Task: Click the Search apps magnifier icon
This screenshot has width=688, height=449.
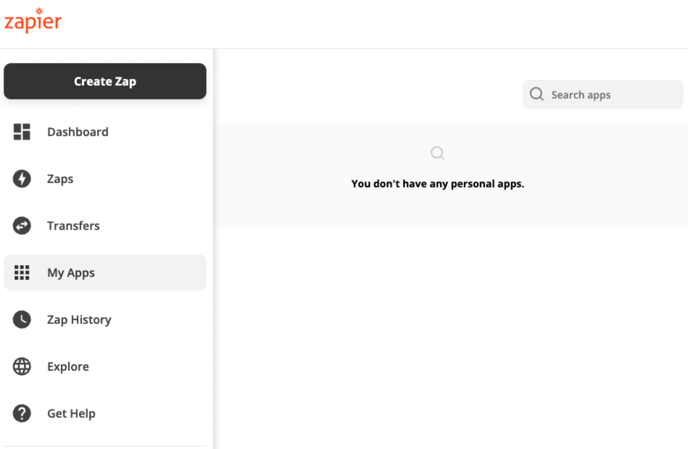Action: (537, 94)
